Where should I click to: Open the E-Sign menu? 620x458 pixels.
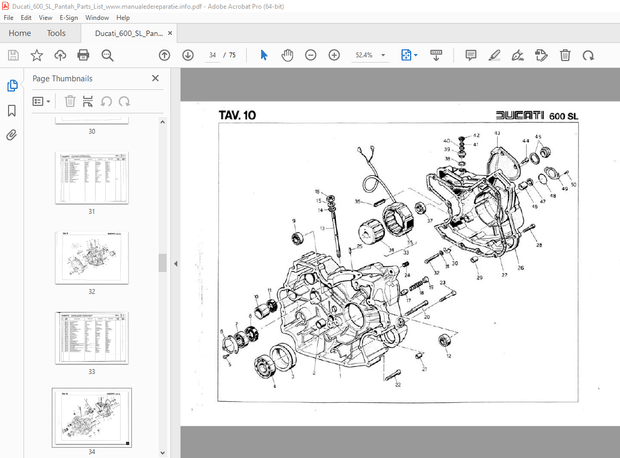pyautogui.click(x=68, y=18)
